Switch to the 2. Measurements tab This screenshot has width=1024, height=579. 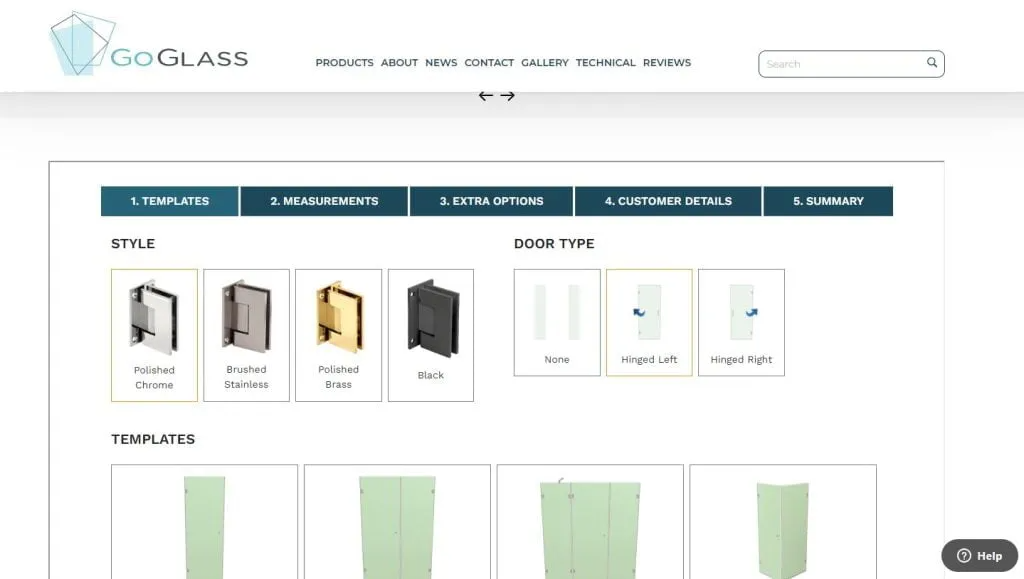click(x=324, y=201)
